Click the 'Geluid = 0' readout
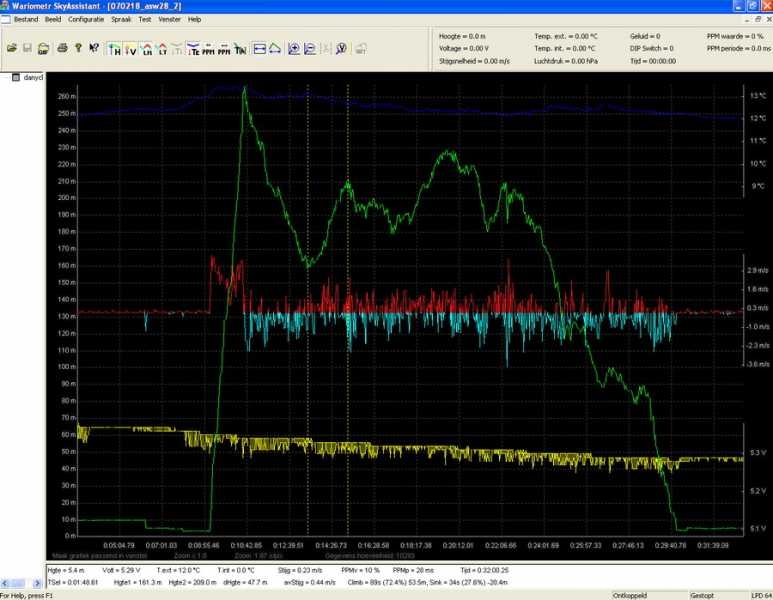 click(x=645, y=36)
